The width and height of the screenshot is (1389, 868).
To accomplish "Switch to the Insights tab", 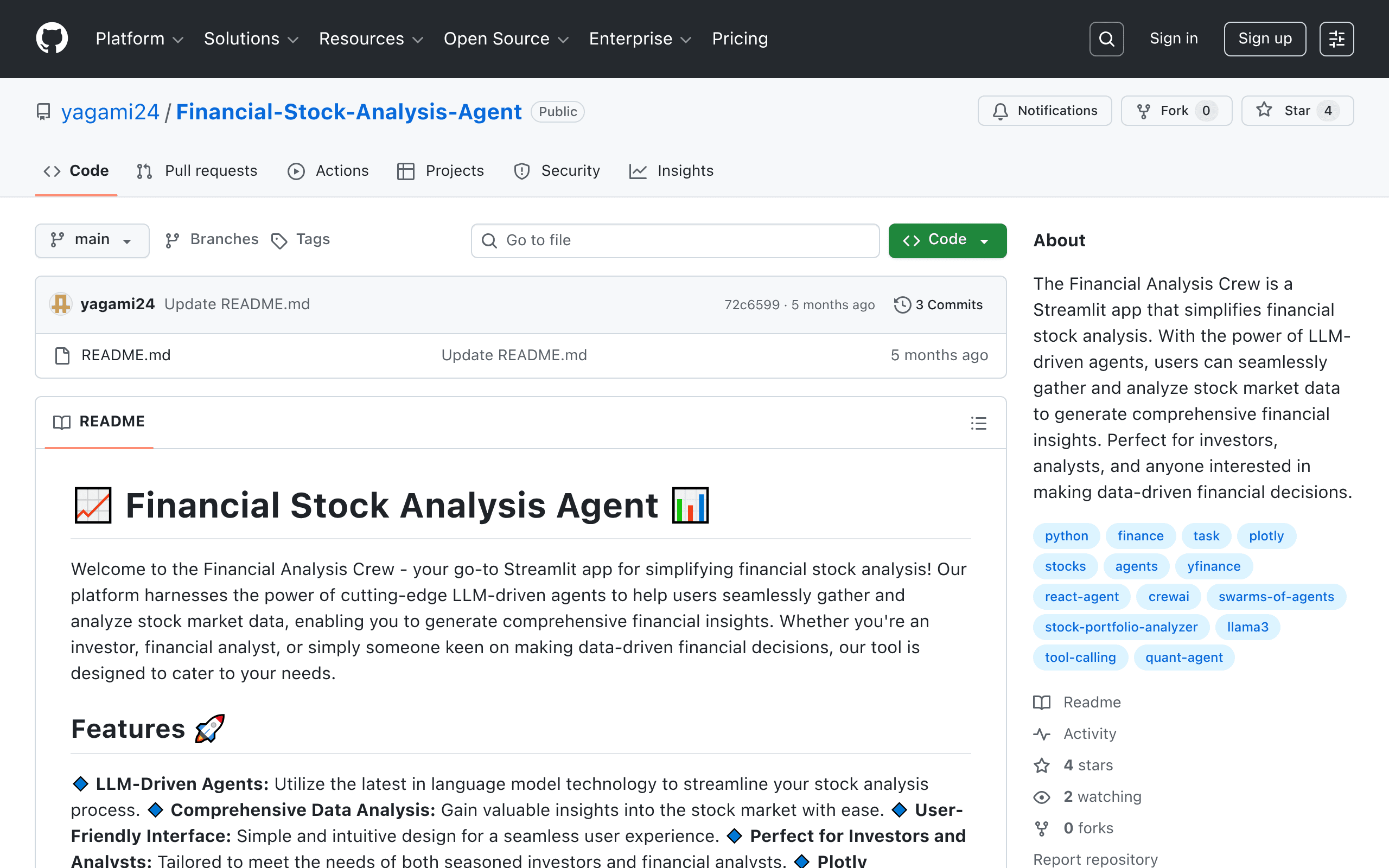I will pyautogui.click(x=672, y=171).
